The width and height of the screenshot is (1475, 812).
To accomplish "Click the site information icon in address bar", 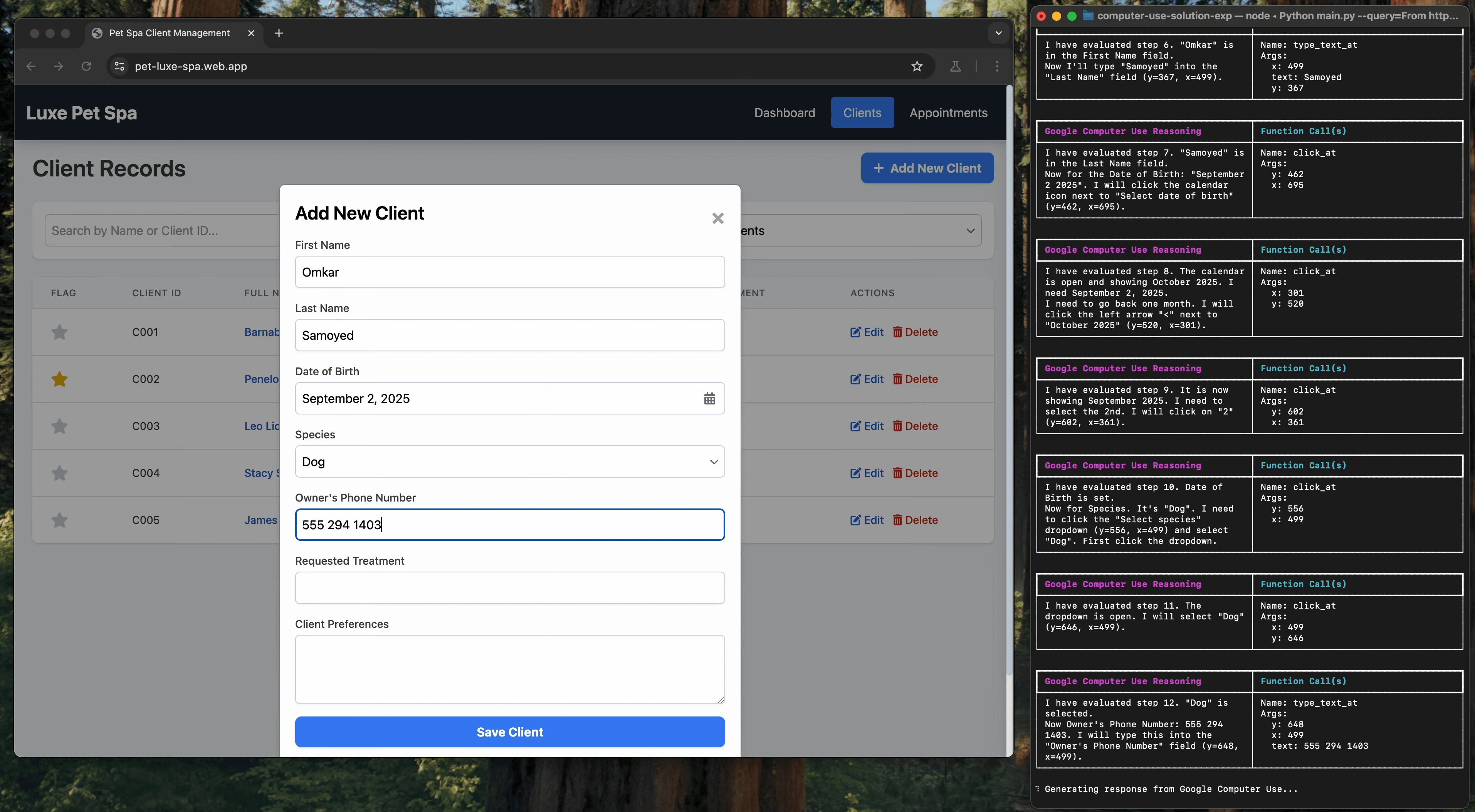I will [120, 66].
